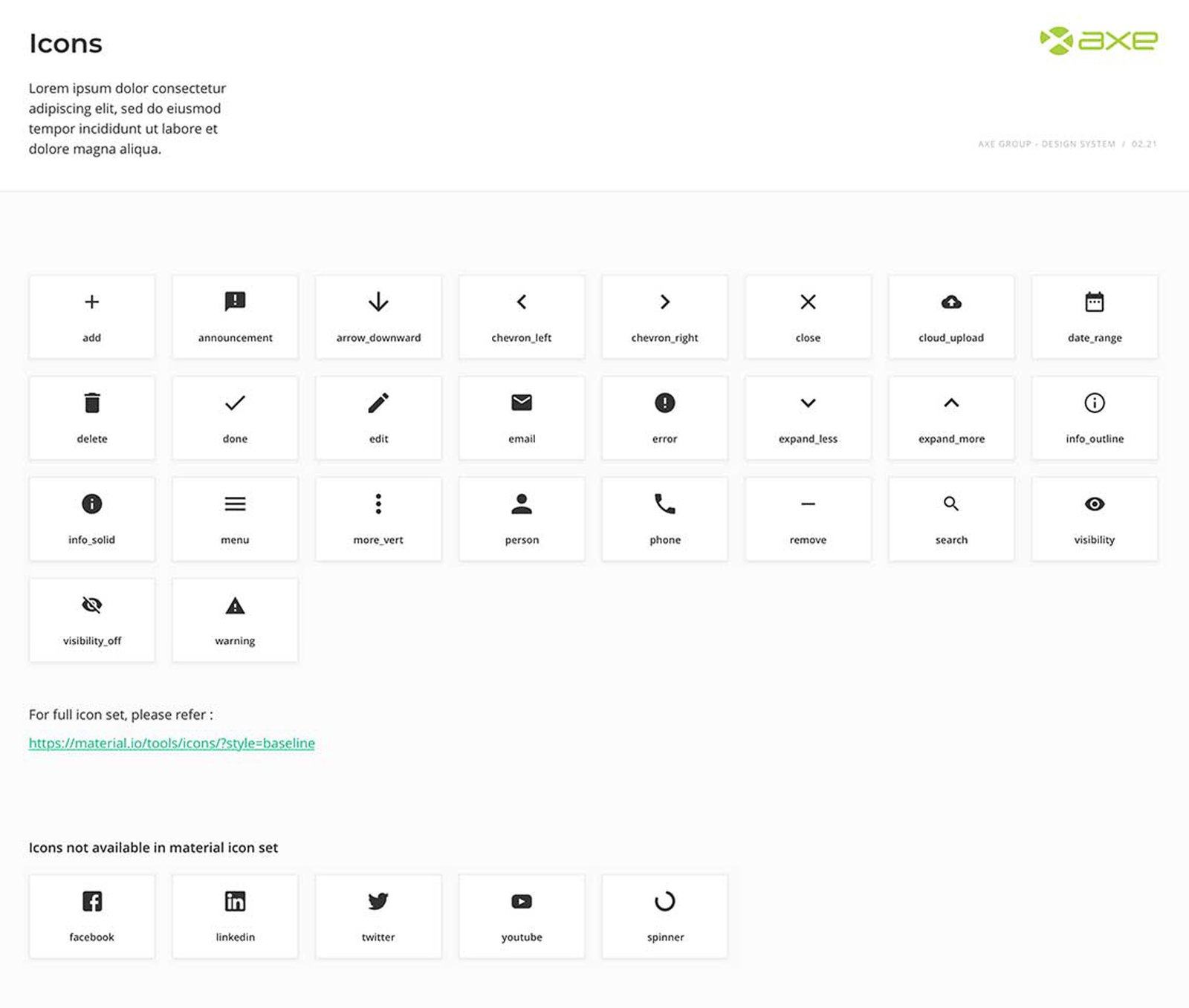1189x1008 pixels.
Task: Select the remove minus icon
Action: (x=808, y=504)
